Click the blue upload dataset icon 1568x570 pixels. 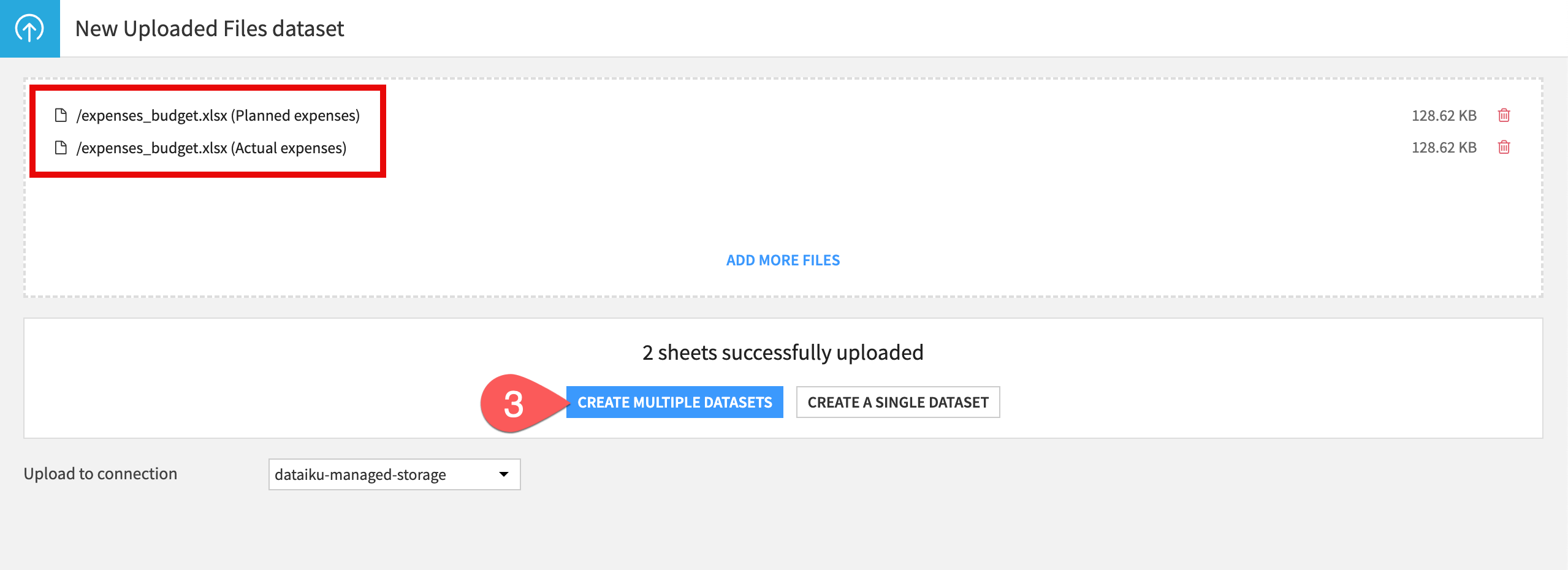point(29,28)
